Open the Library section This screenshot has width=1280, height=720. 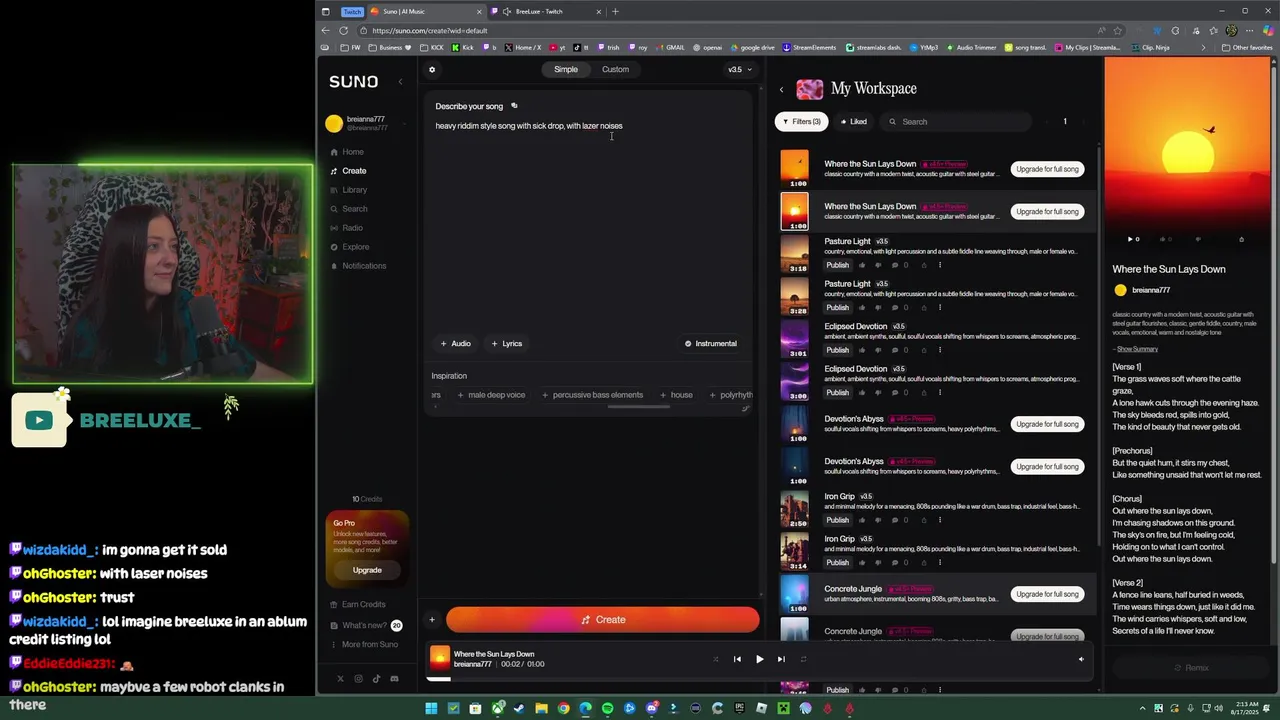(x=348, y=190)
